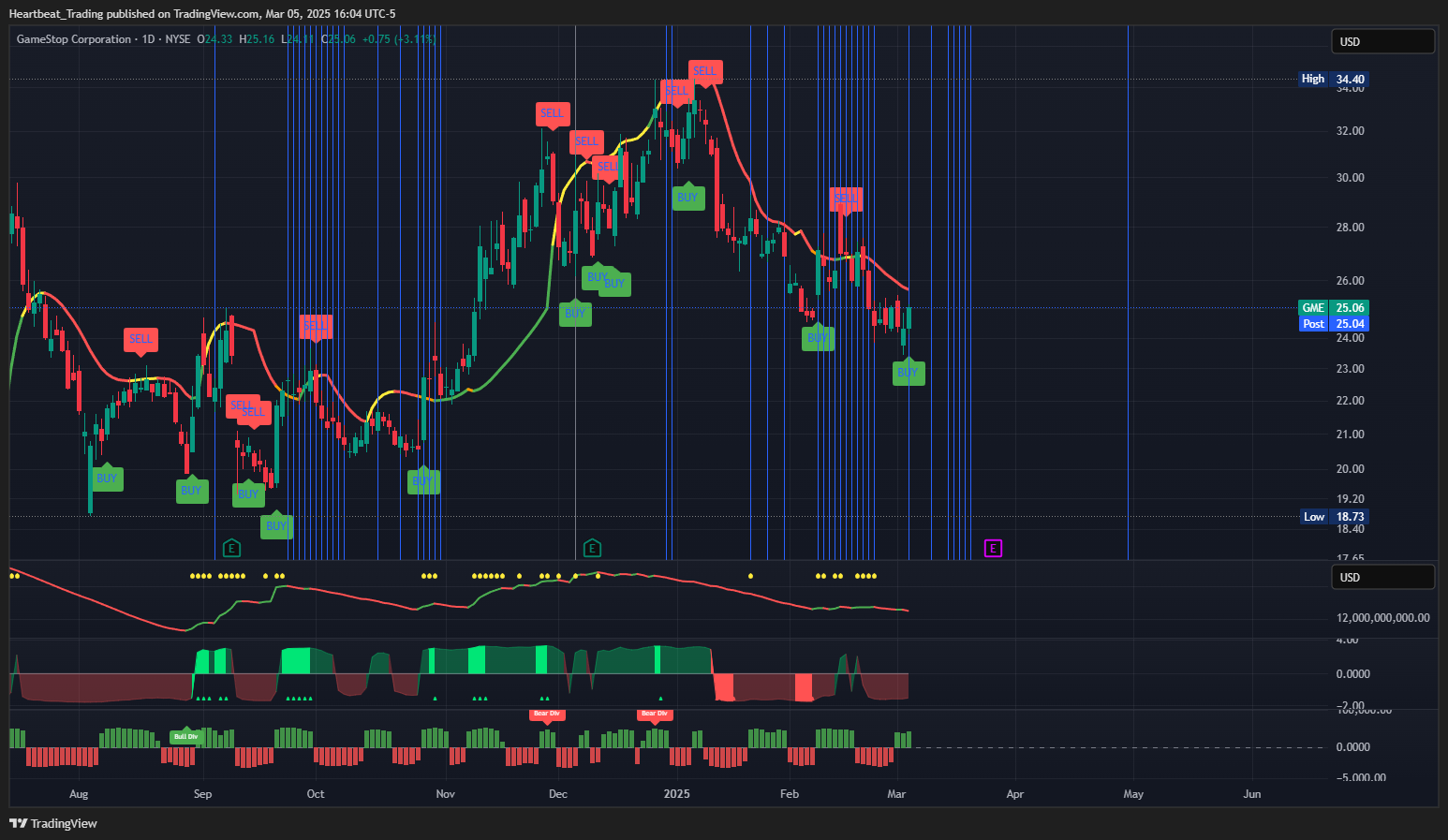Click the BUY label in early March
The width and height of the screenshot is (1448, 840).
908,373
